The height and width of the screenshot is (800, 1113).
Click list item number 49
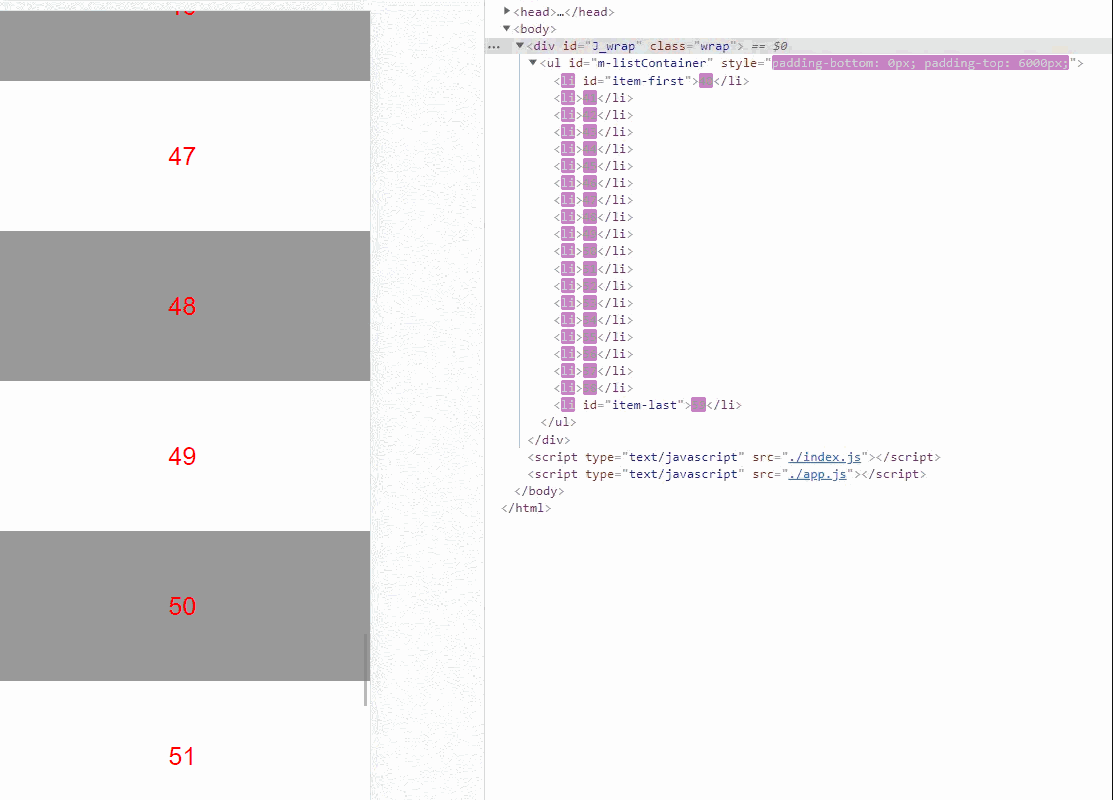pyautogui.click(x=185, y=456)
